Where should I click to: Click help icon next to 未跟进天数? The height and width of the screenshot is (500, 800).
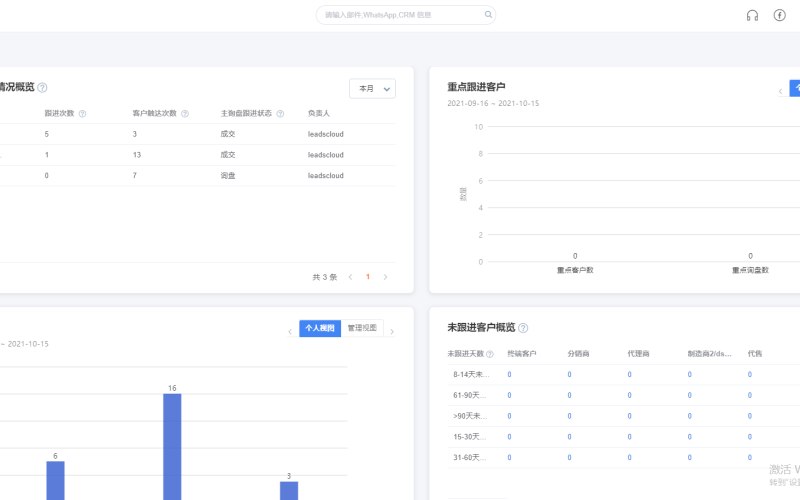click(x=490, y=354)
